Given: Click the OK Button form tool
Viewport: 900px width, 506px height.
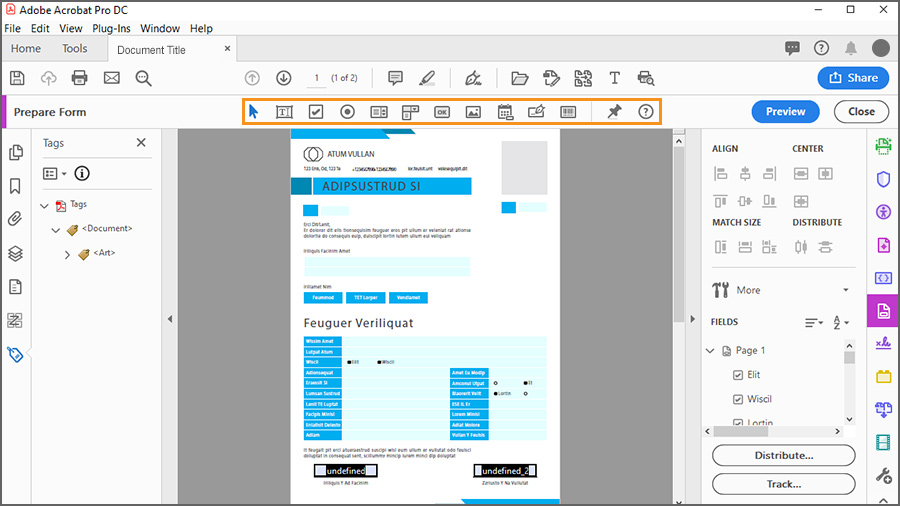Looking at the screenshot, I should point(442,112).
